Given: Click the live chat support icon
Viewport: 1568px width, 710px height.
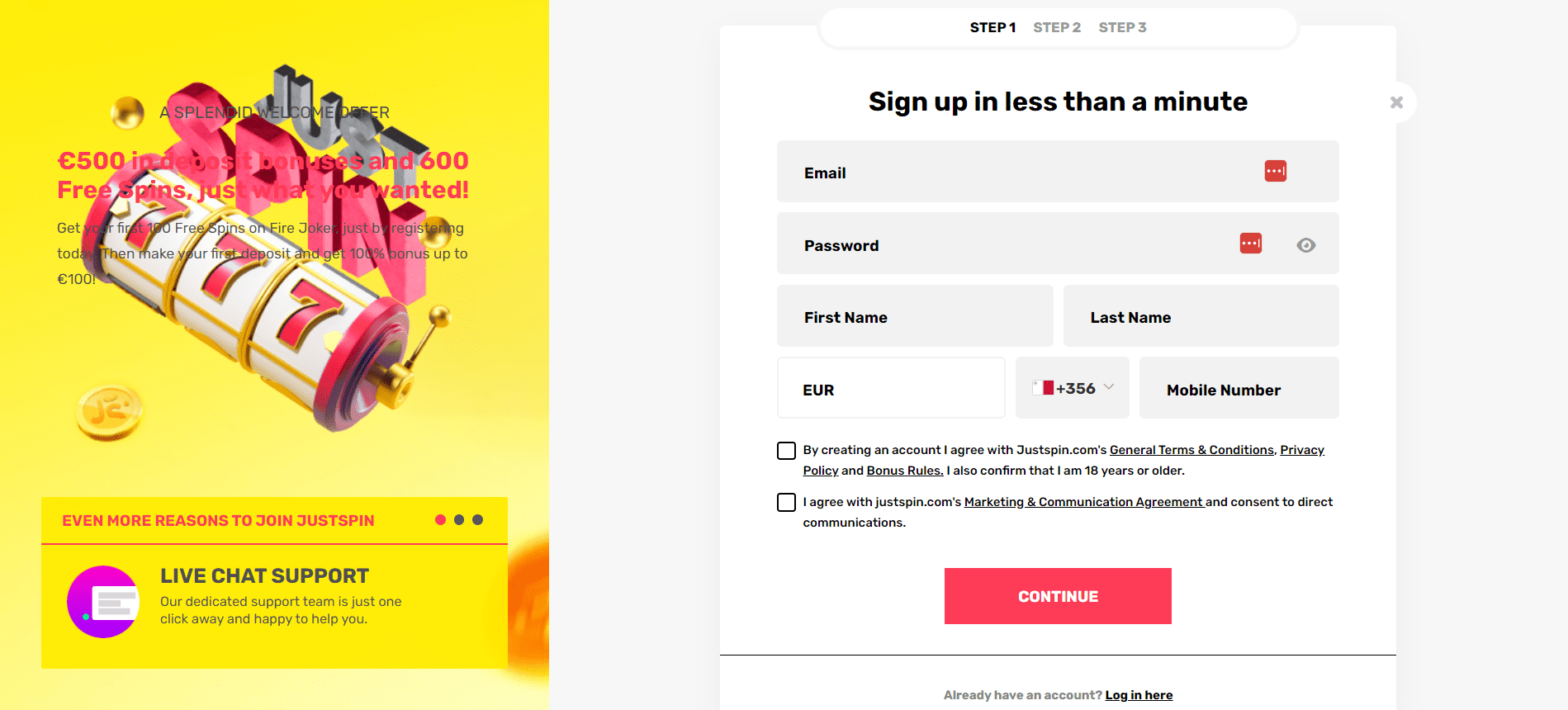Looking at the screenshot, I should [x=103, y=602].
